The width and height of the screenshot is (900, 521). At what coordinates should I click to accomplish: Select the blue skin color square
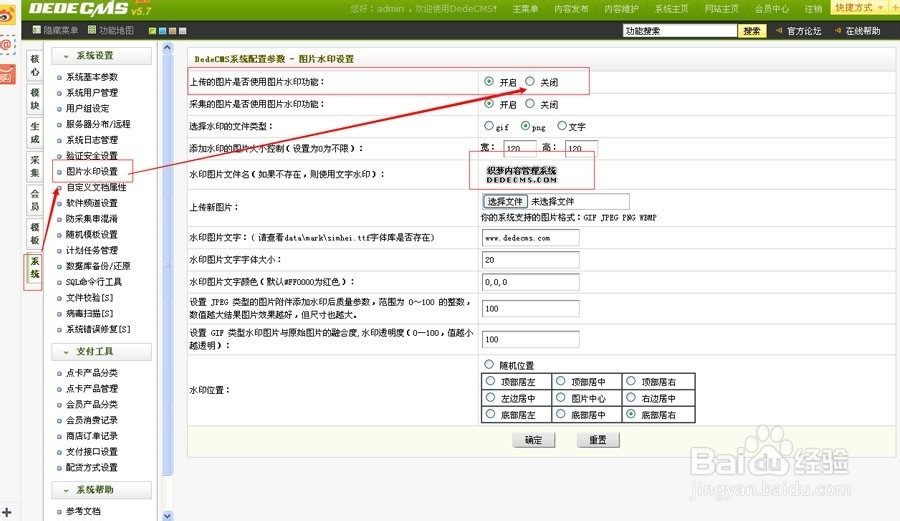coord(162,31)
